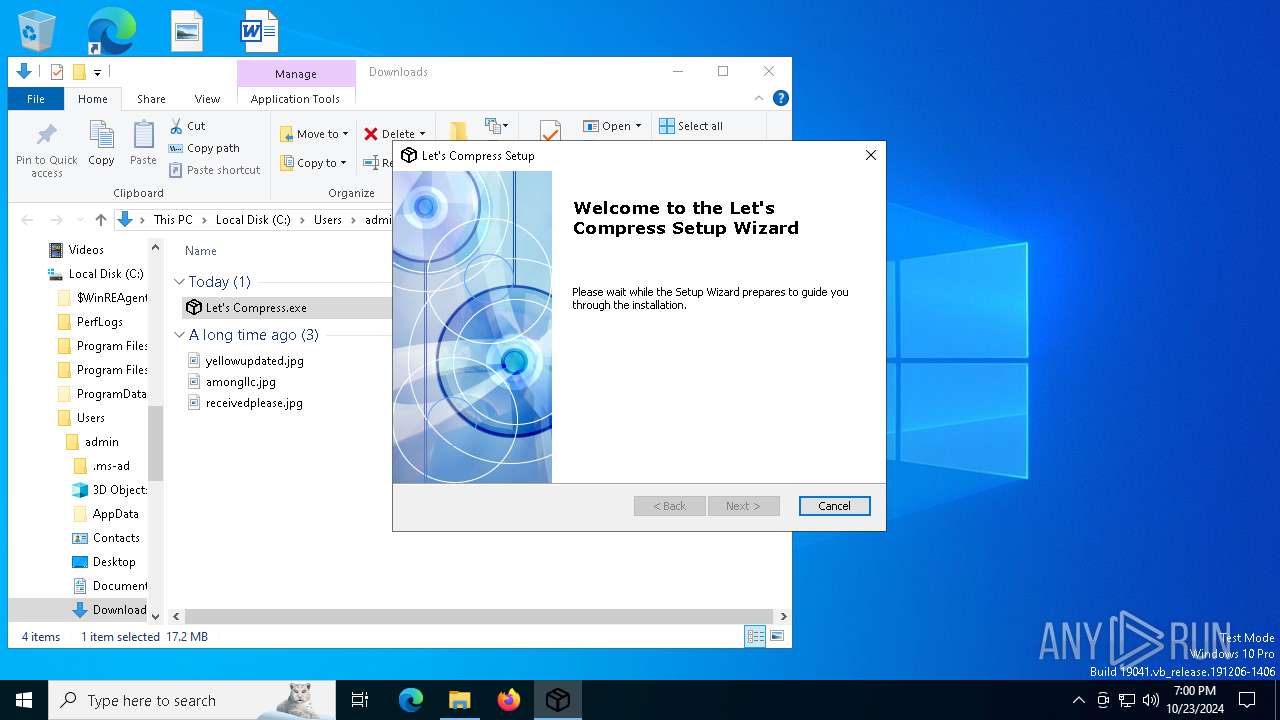1280x720 pixels.
Task: Open the notification center icon
Action: 1247,700
